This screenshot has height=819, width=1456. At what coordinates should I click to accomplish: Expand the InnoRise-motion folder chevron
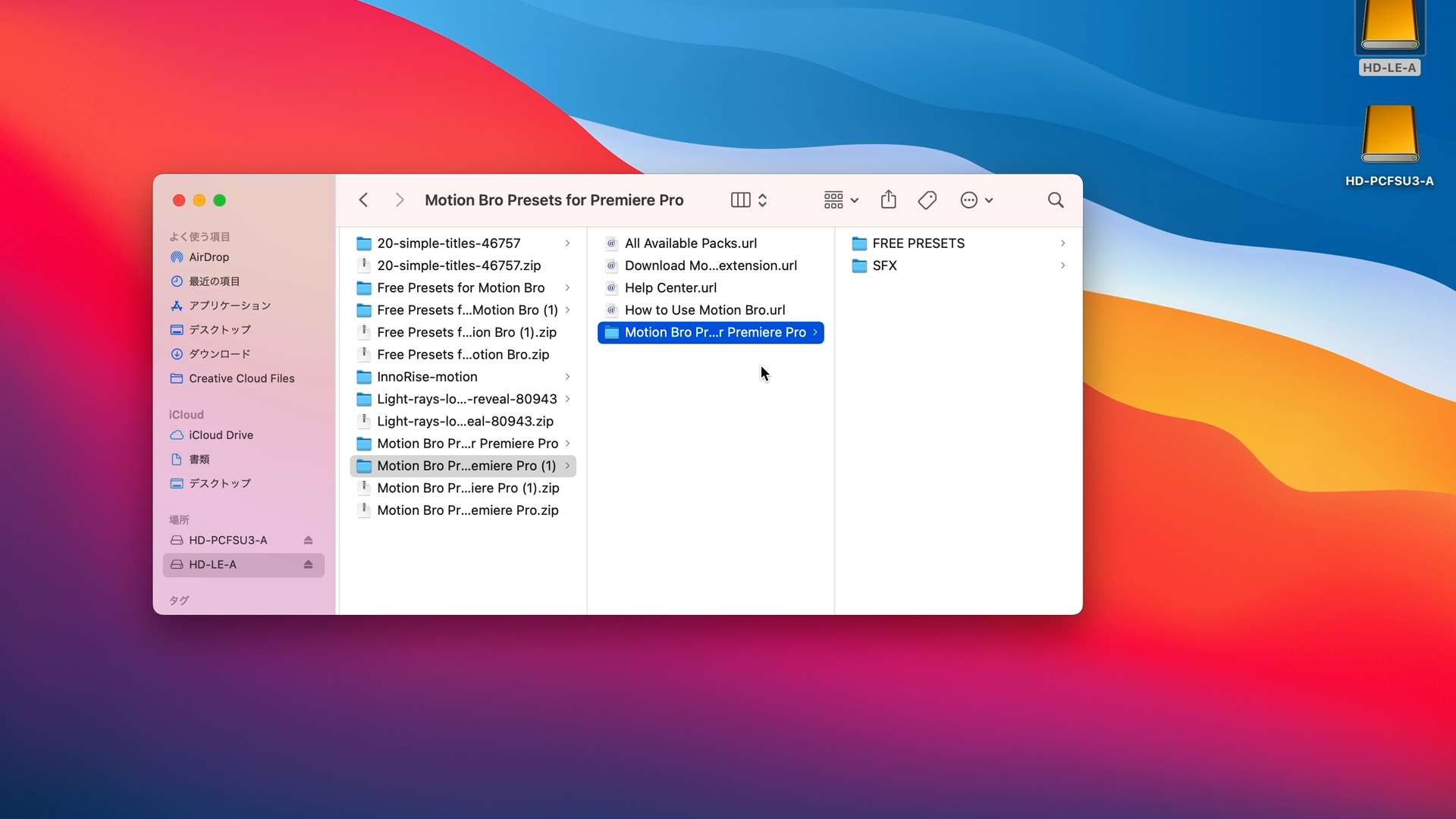tap(567, 377)
